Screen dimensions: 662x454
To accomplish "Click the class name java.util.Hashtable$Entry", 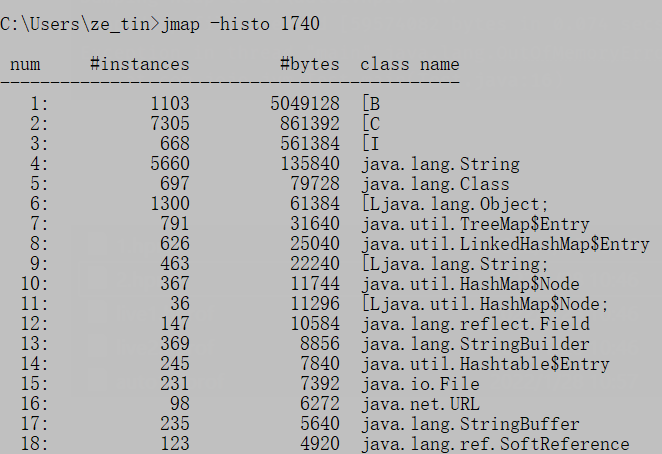I will coord(486,364).
